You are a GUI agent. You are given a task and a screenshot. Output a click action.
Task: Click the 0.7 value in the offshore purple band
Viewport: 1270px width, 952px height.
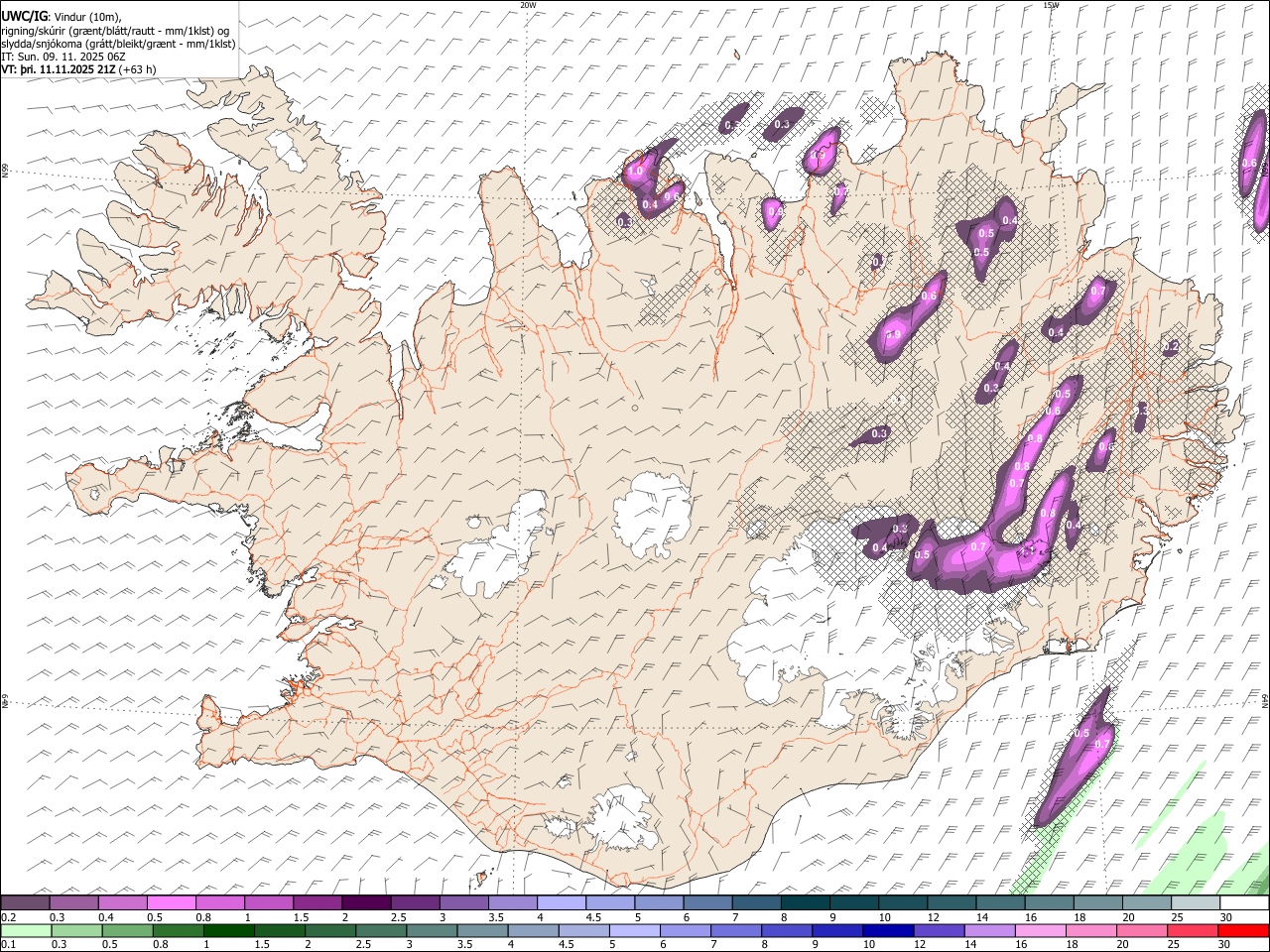tap(1101, 744)
